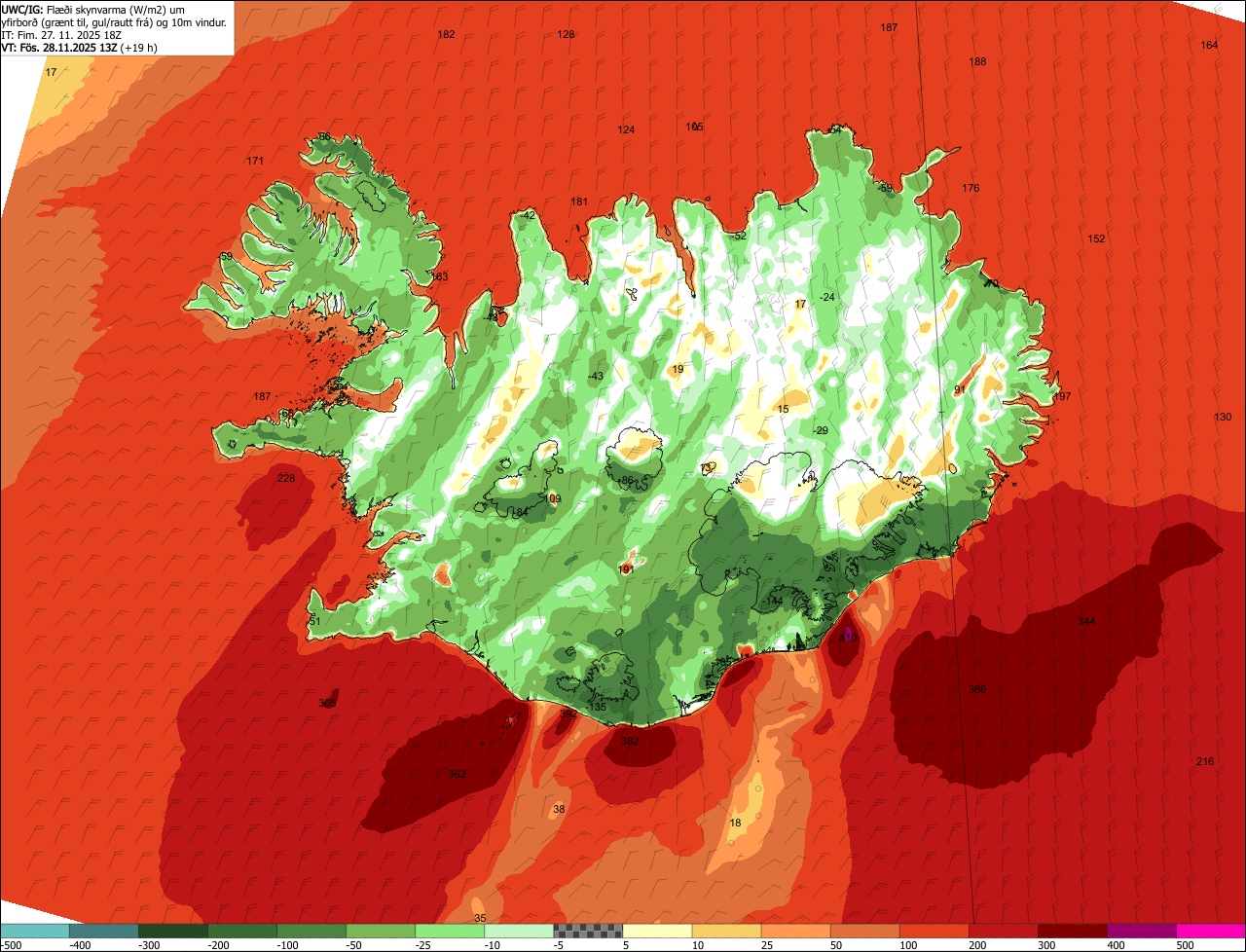Image resolution: width=1246 pixels, height=952 pixels.
Task: Click checkered legend swatch between -5 and 5
Action: tap(588, 931)
